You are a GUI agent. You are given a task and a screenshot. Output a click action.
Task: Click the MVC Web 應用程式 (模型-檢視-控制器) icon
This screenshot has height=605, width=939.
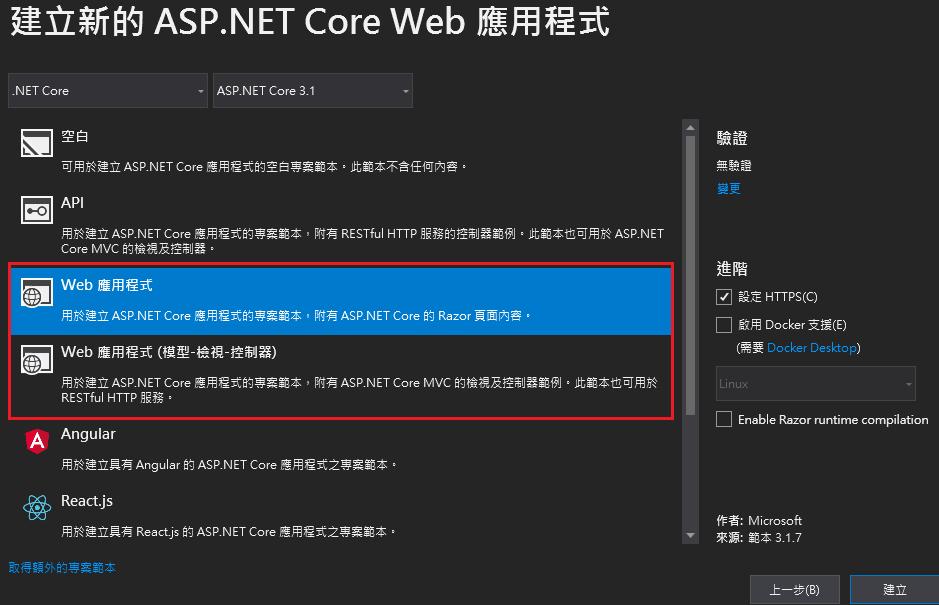(x=37, y=359)
